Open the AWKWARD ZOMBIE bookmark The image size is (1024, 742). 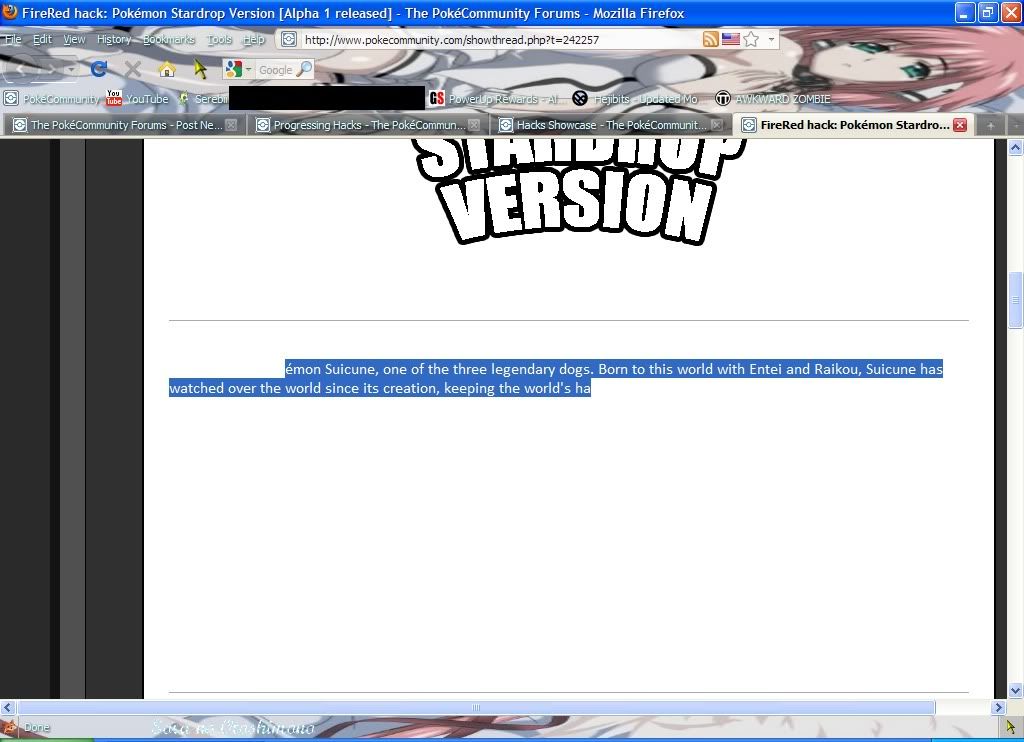[773, 99]
